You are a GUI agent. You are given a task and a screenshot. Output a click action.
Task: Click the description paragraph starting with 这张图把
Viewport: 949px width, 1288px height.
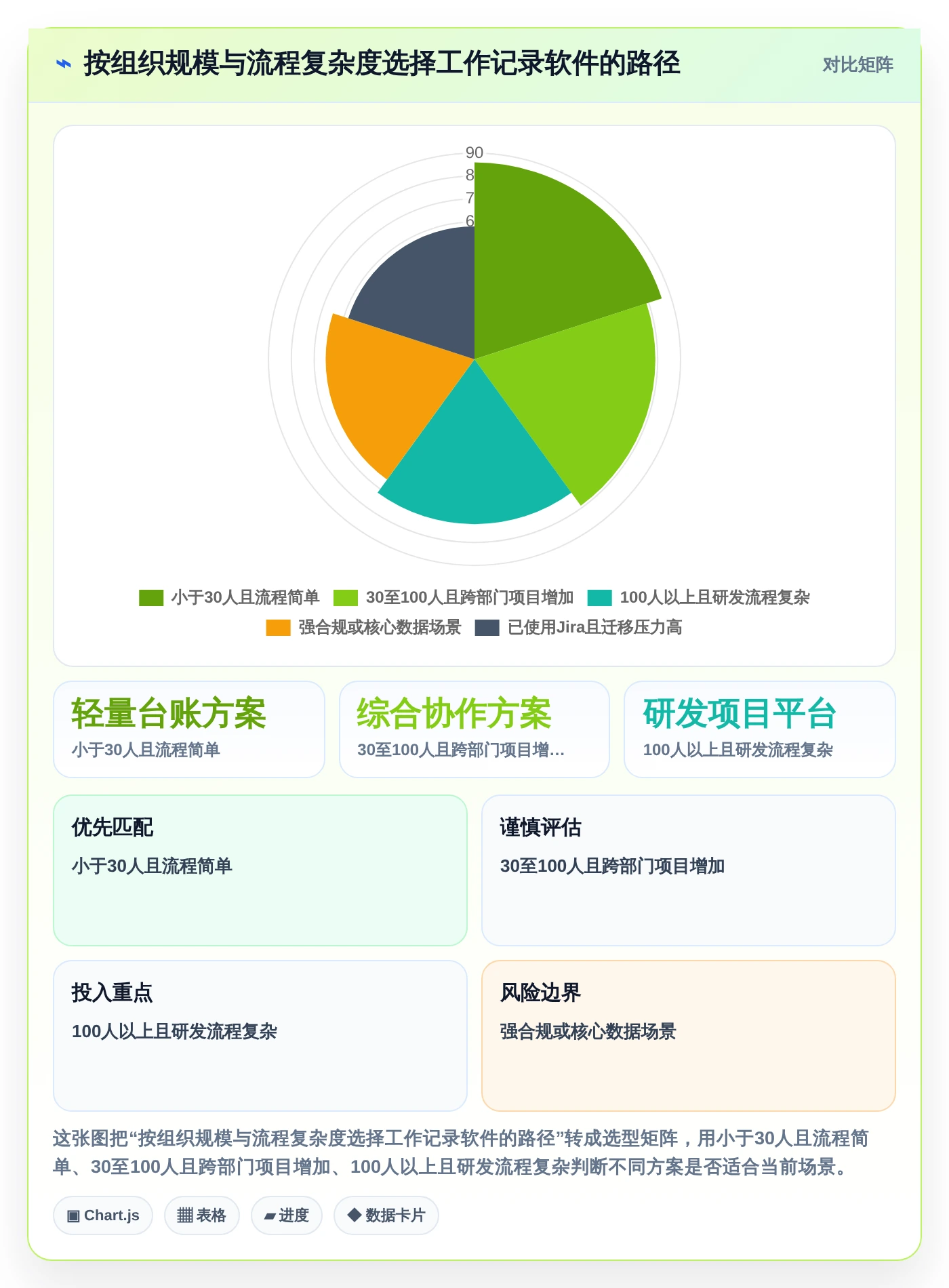(x=461, y=1152)
